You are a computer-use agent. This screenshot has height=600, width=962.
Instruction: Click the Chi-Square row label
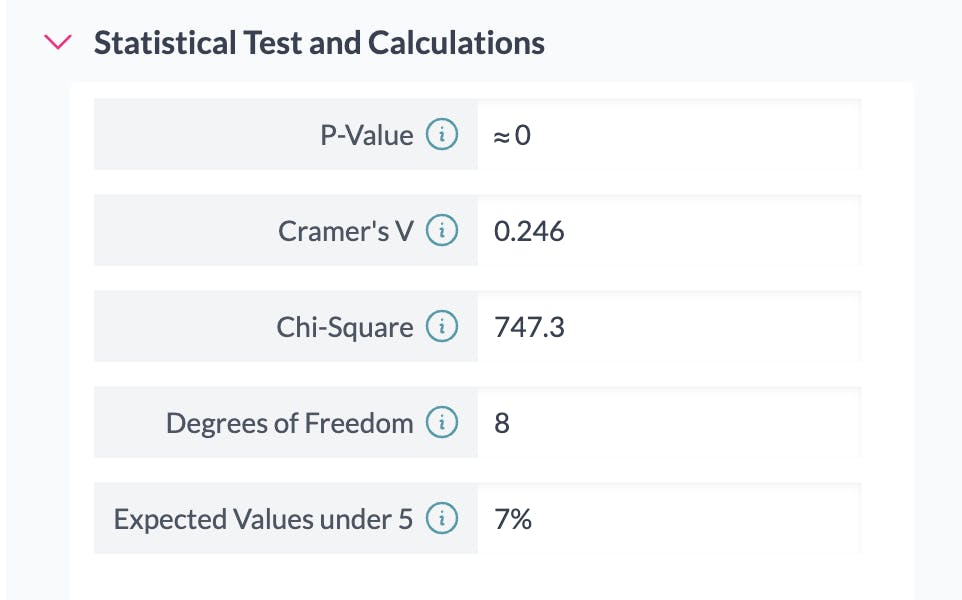click(344, 327)
